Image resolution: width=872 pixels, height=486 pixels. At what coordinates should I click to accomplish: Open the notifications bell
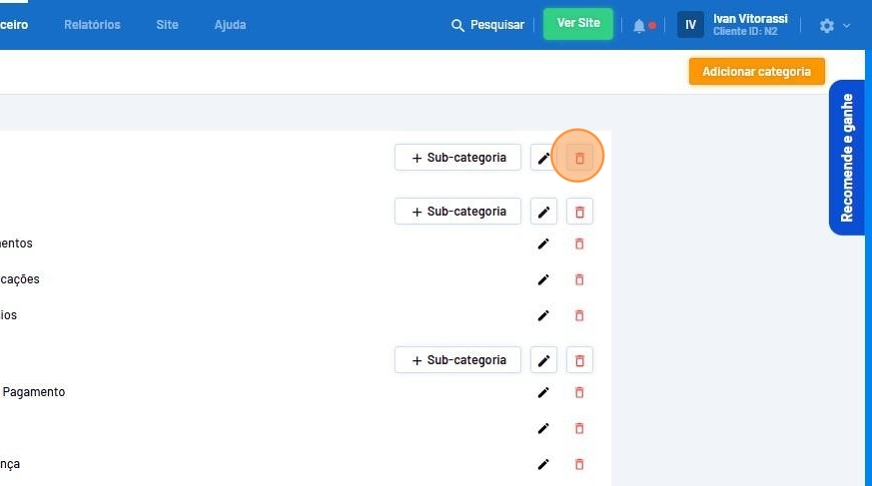tap(639, 25)
